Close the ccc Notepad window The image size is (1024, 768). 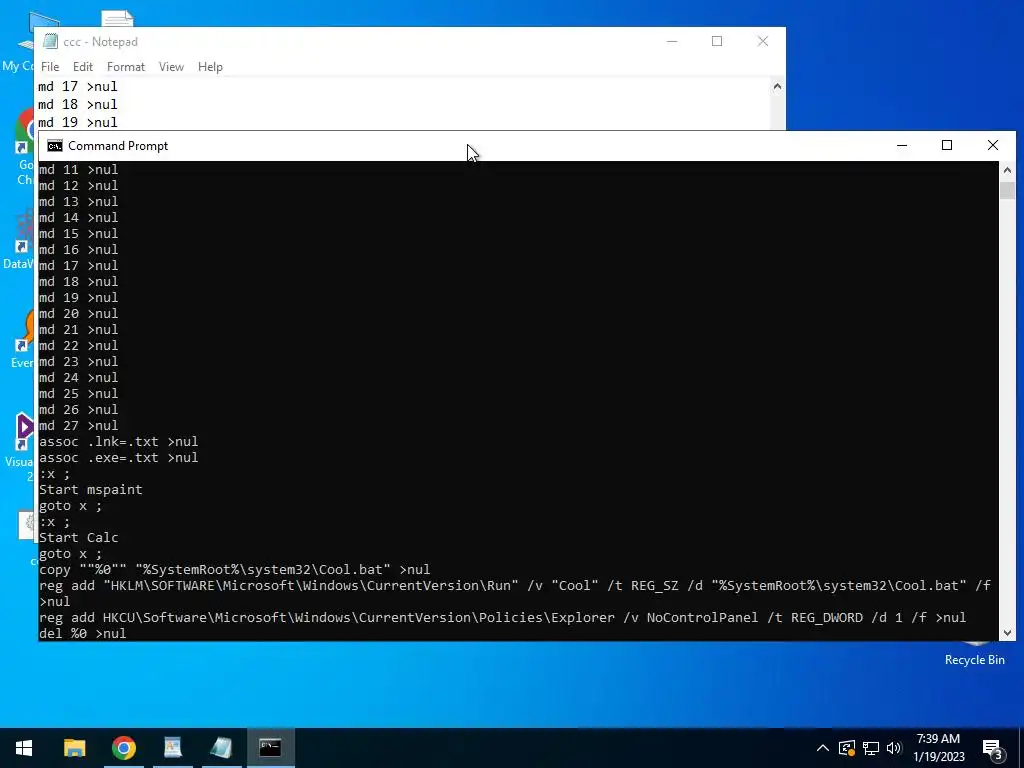click(763, 41)
